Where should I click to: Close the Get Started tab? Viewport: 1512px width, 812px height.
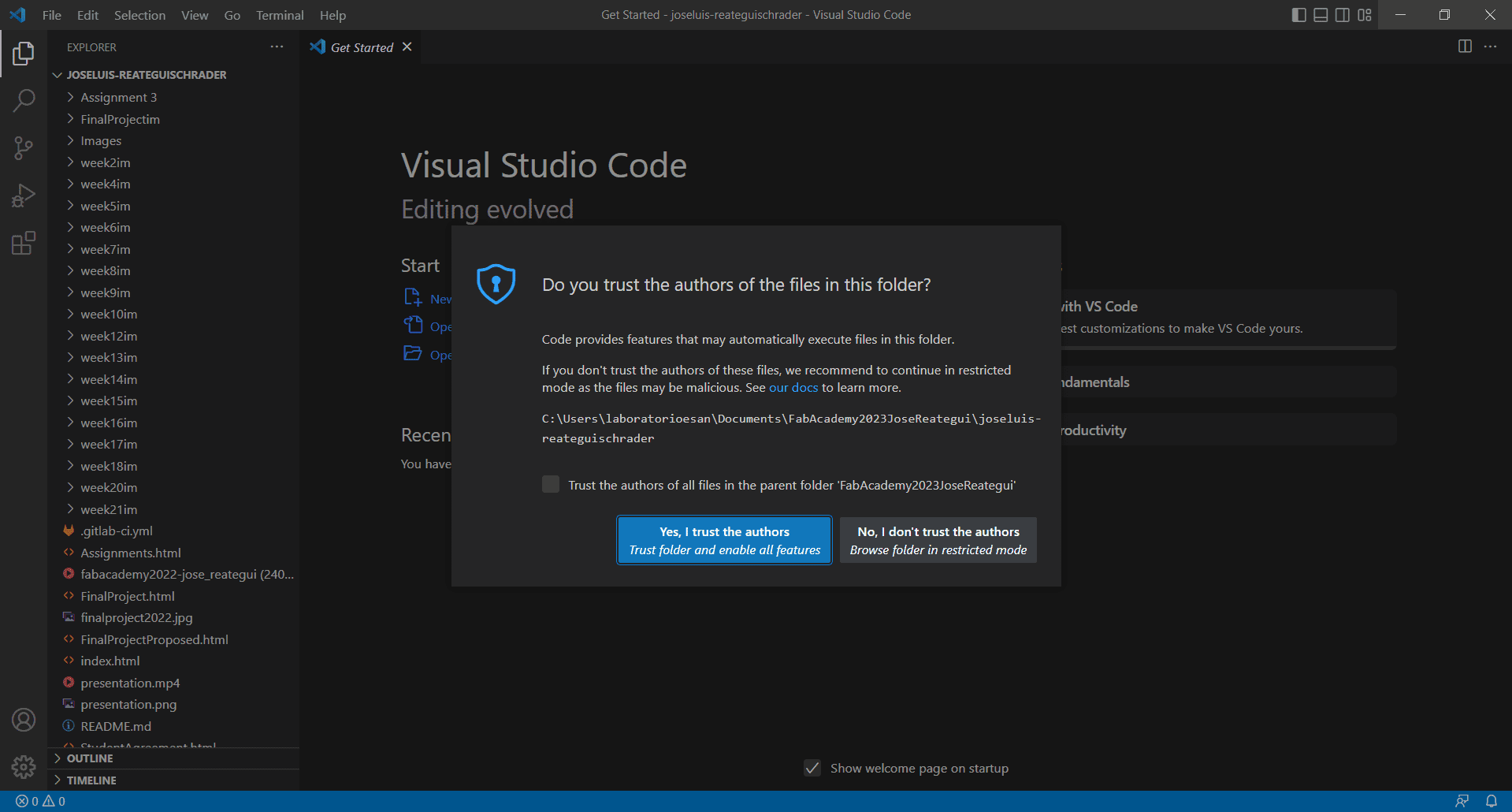point(407,47)
